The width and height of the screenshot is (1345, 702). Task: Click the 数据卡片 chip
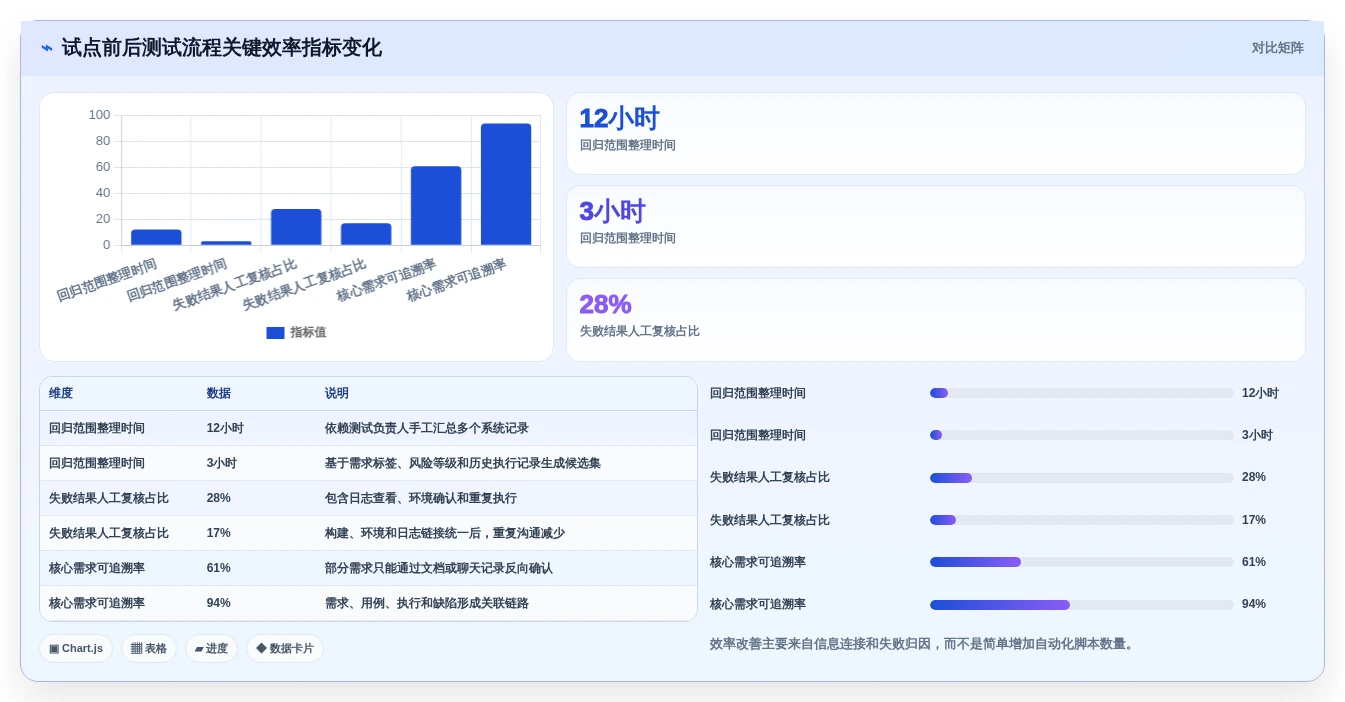pos(285,648)
